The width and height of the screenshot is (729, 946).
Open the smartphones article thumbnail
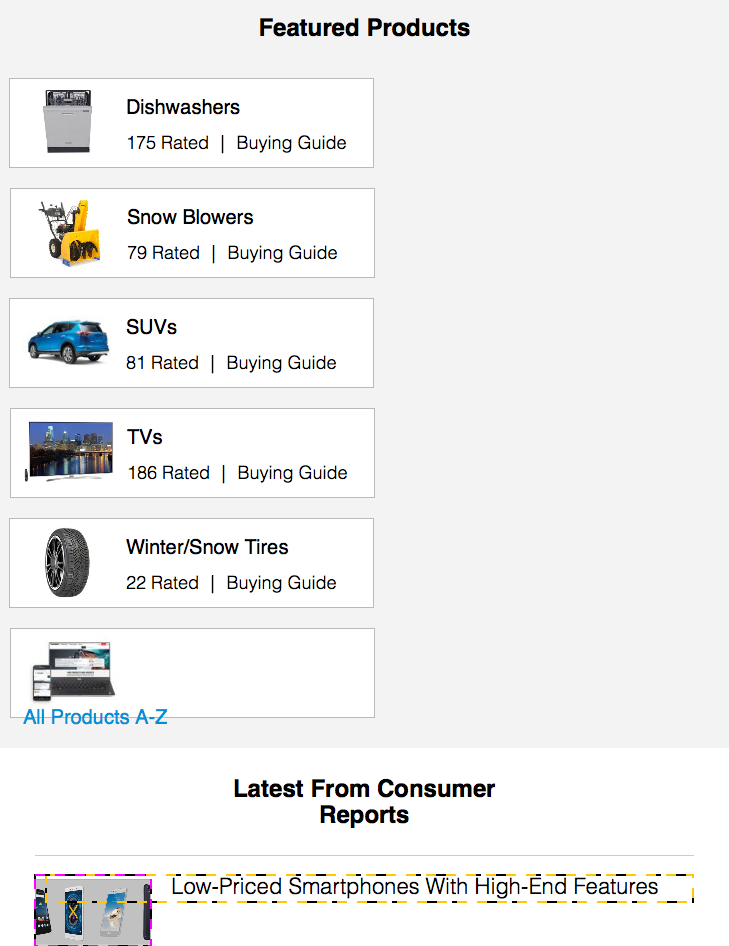tap(93, 910)
